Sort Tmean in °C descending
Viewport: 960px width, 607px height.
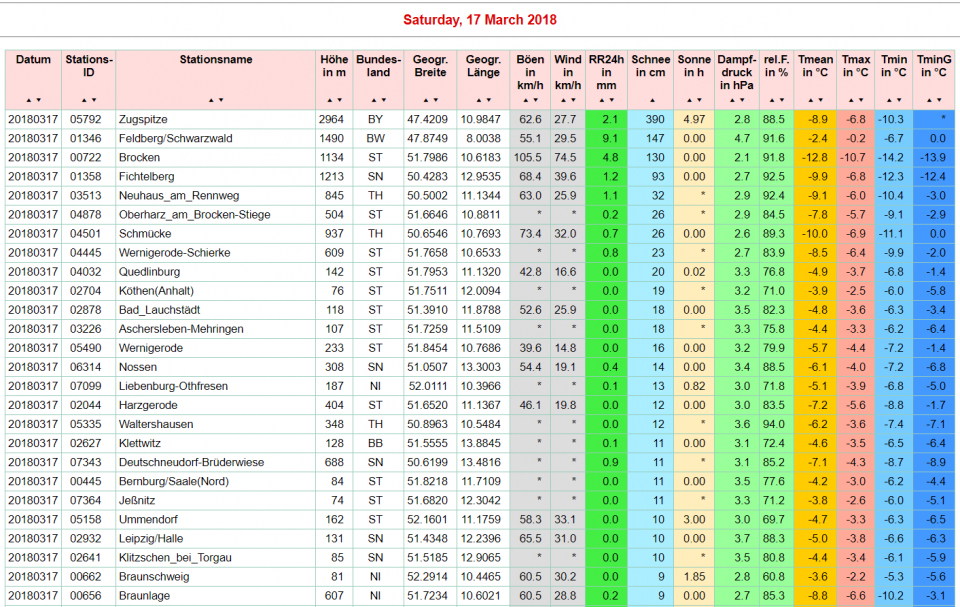820,100
